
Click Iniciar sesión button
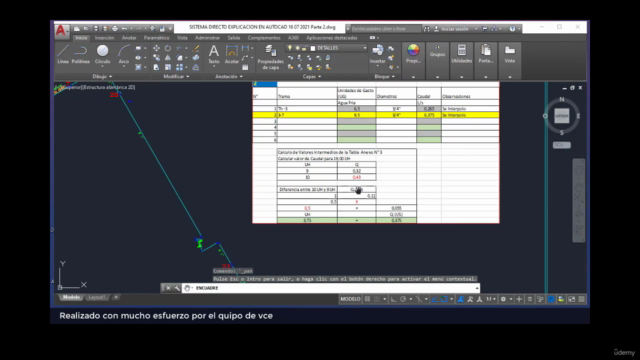(455, 29)
